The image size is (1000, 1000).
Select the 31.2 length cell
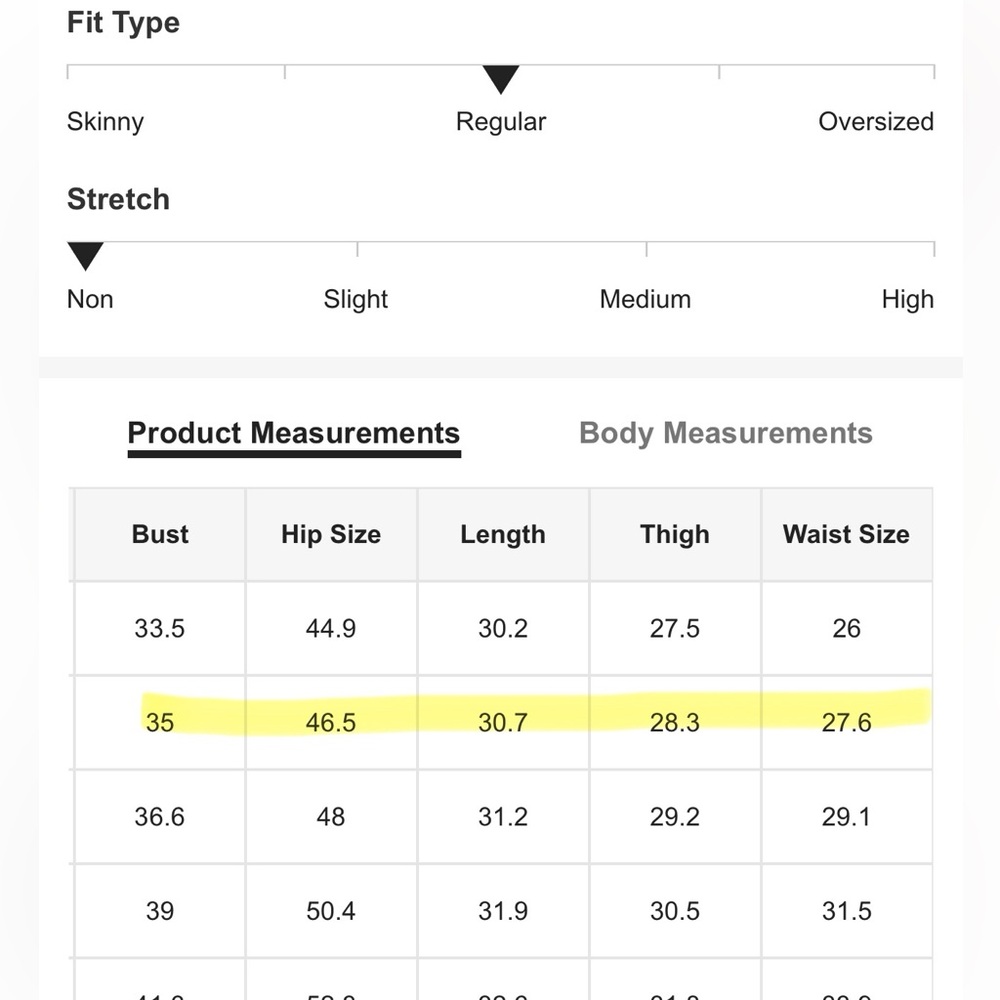pyautogui.click(x=503, y=816)
